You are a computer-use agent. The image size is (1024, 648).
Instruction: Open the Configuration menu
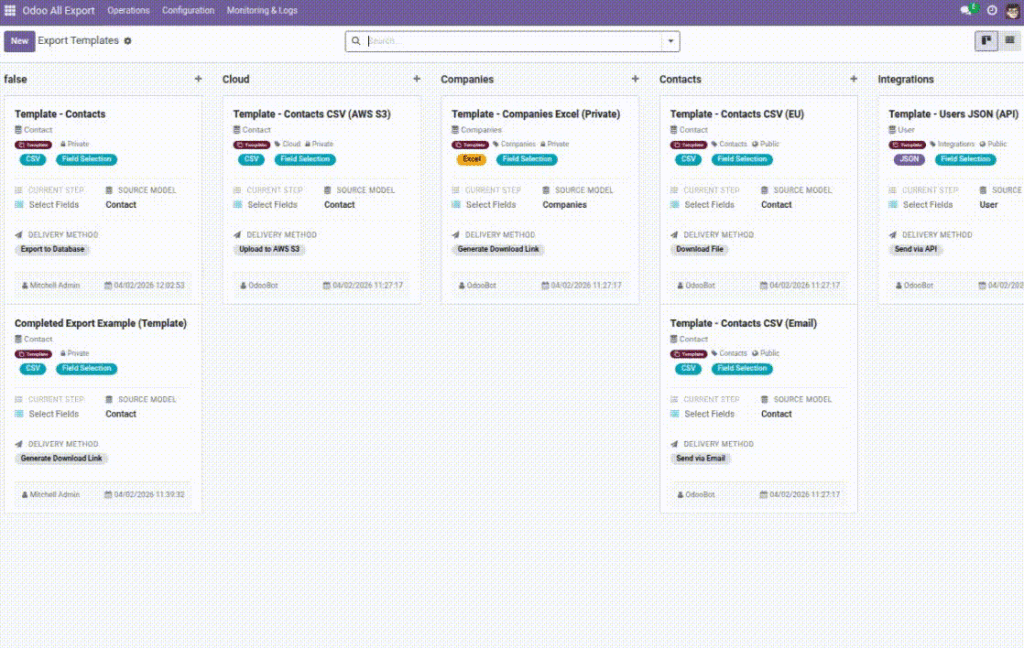pos(188,10)
